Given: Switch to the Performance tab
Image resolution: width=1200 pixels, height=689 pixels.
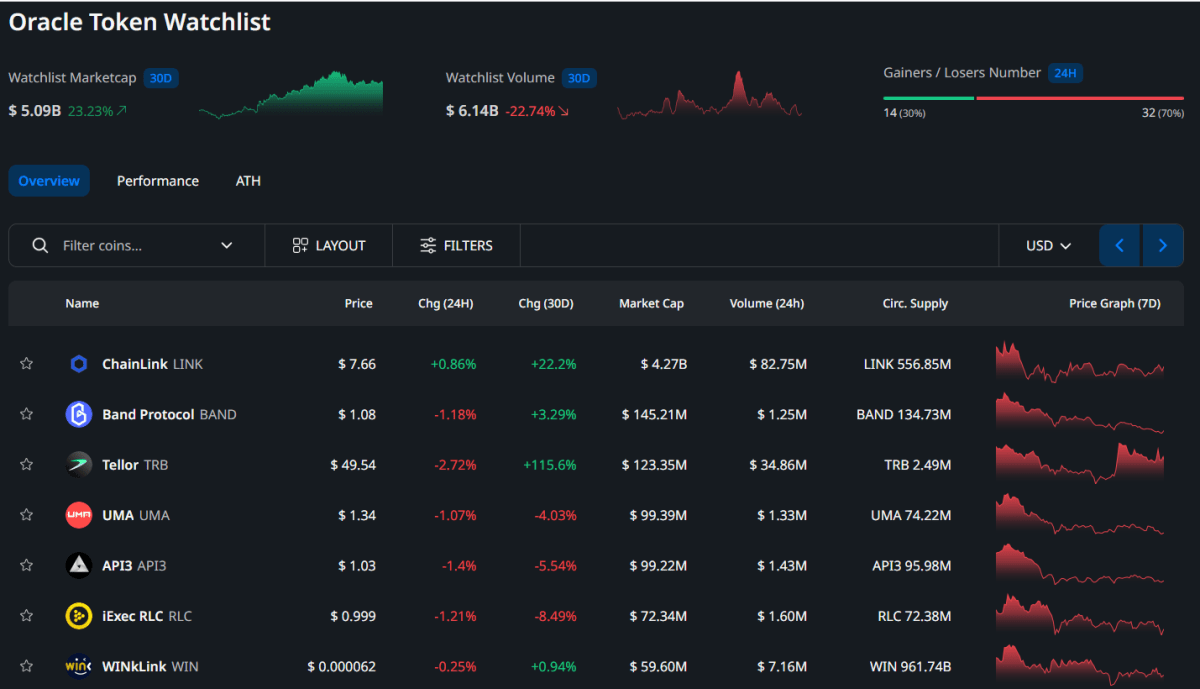Looking at the screenshot, I should (158, 181).
